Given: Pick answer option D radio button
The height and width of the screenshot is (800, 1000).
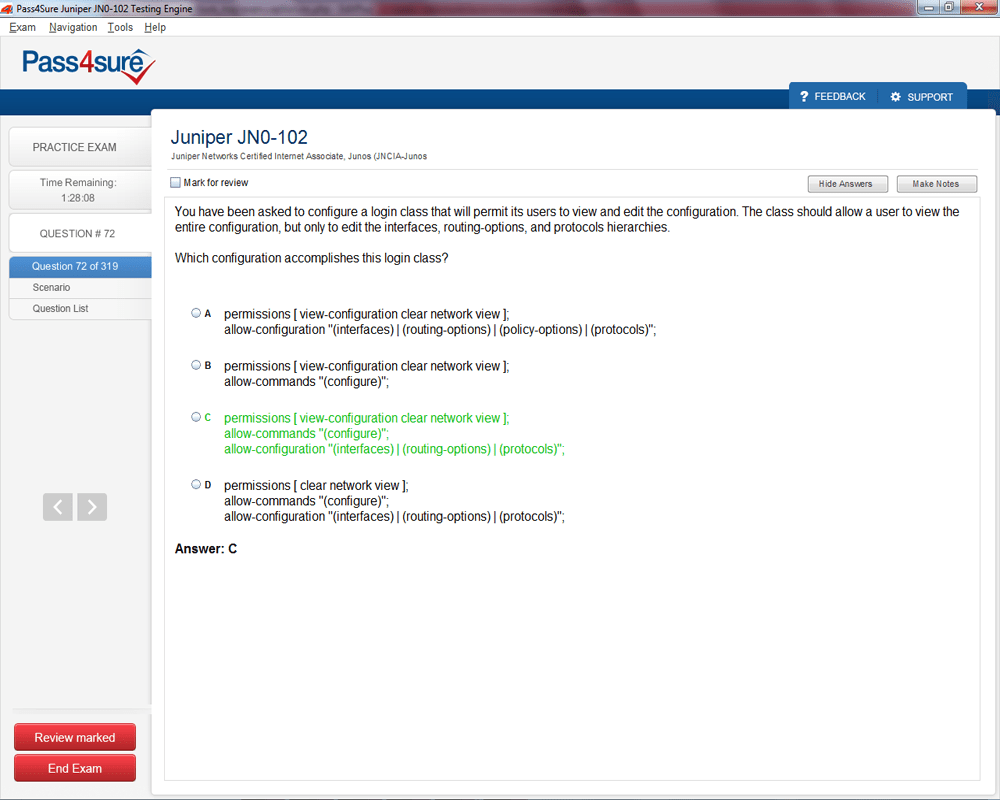Looking at the screenshot, I should [196, 484].
